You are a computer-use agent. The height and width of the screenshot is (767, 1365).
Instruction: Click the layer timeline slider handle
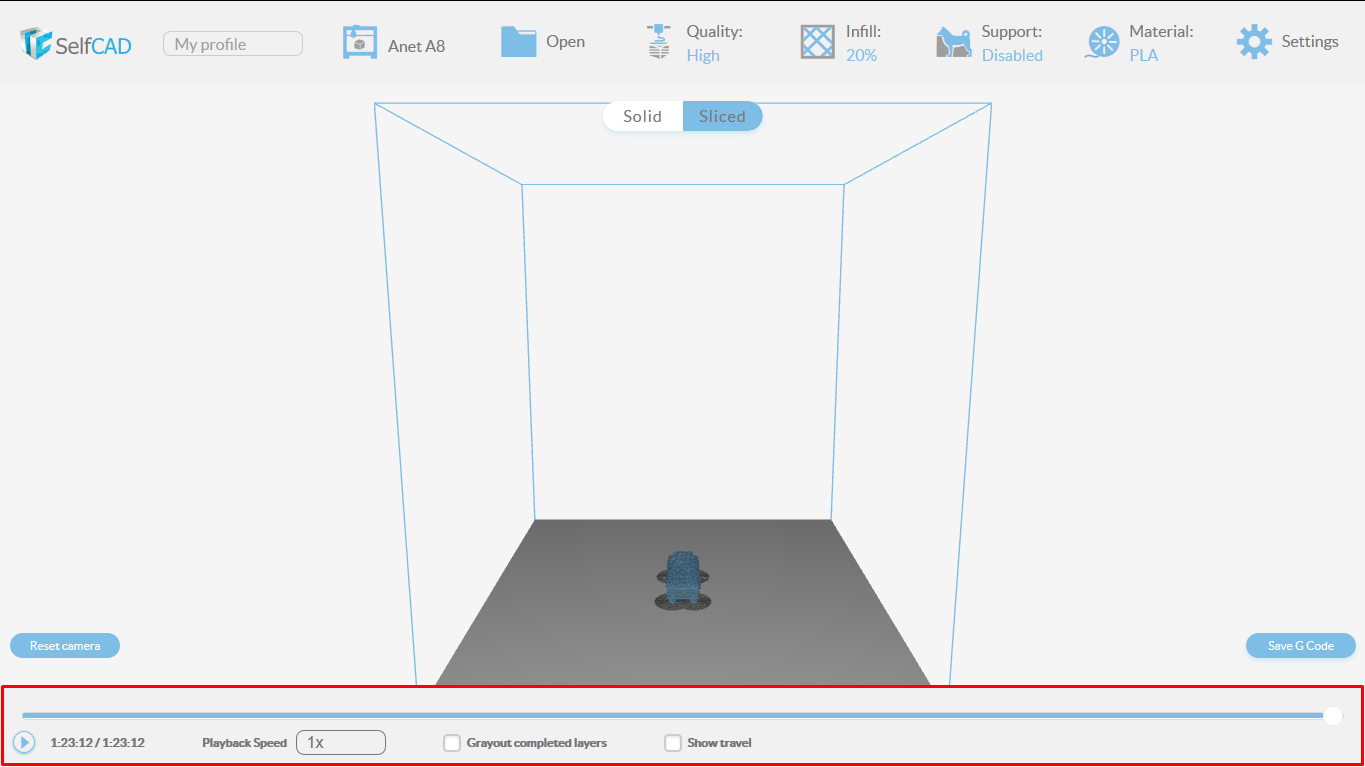click(x=1332, y=715)
